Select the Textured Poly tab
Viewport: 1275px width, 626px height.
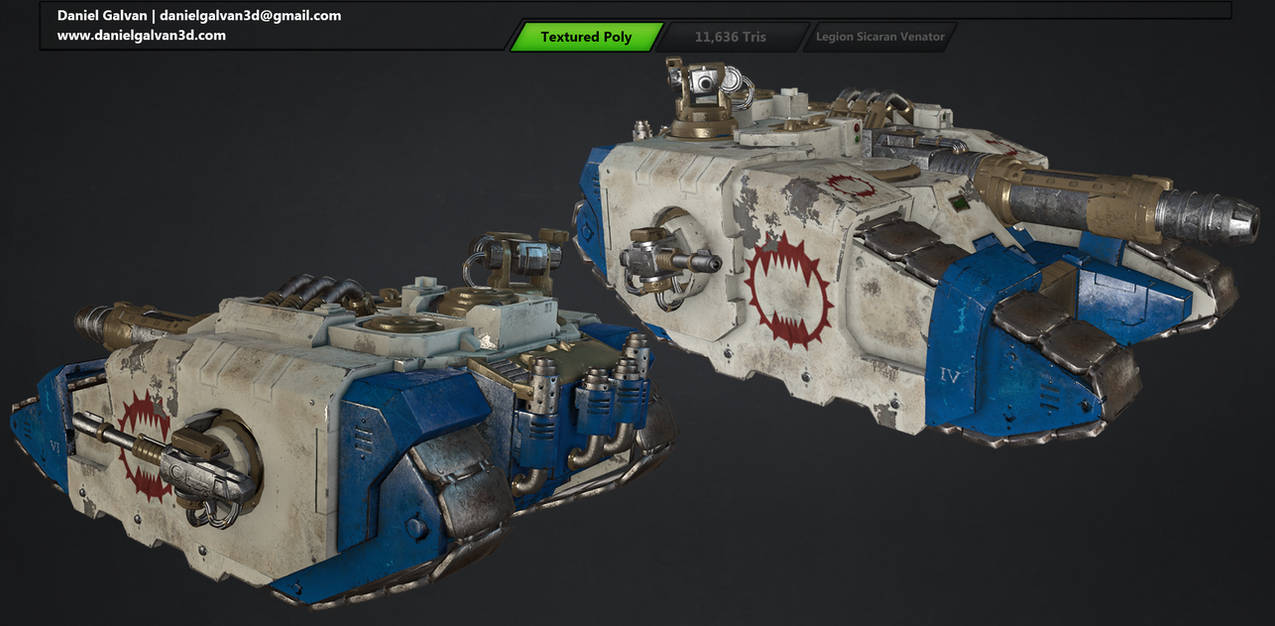pos(586,37)
